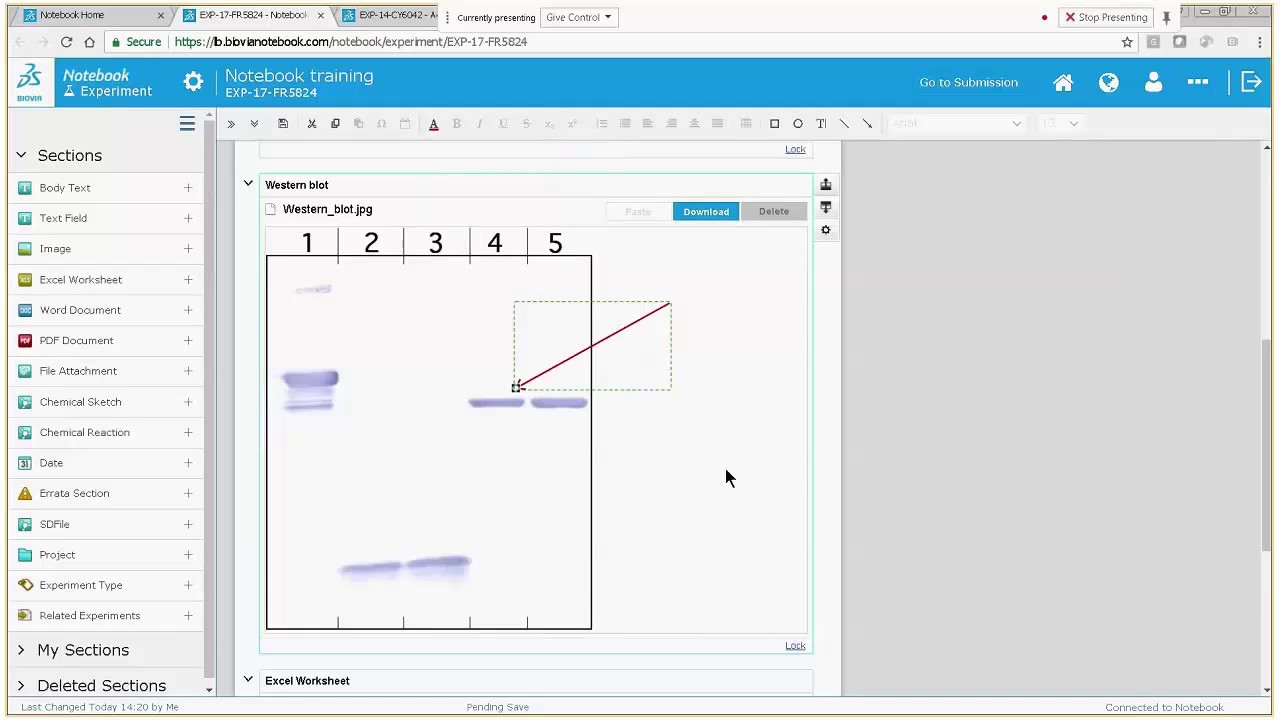Image resolution: width=1280 pixels, height=720 pixels.
Task: Open Western blot section settings gear
Action: tap(826, 230)
